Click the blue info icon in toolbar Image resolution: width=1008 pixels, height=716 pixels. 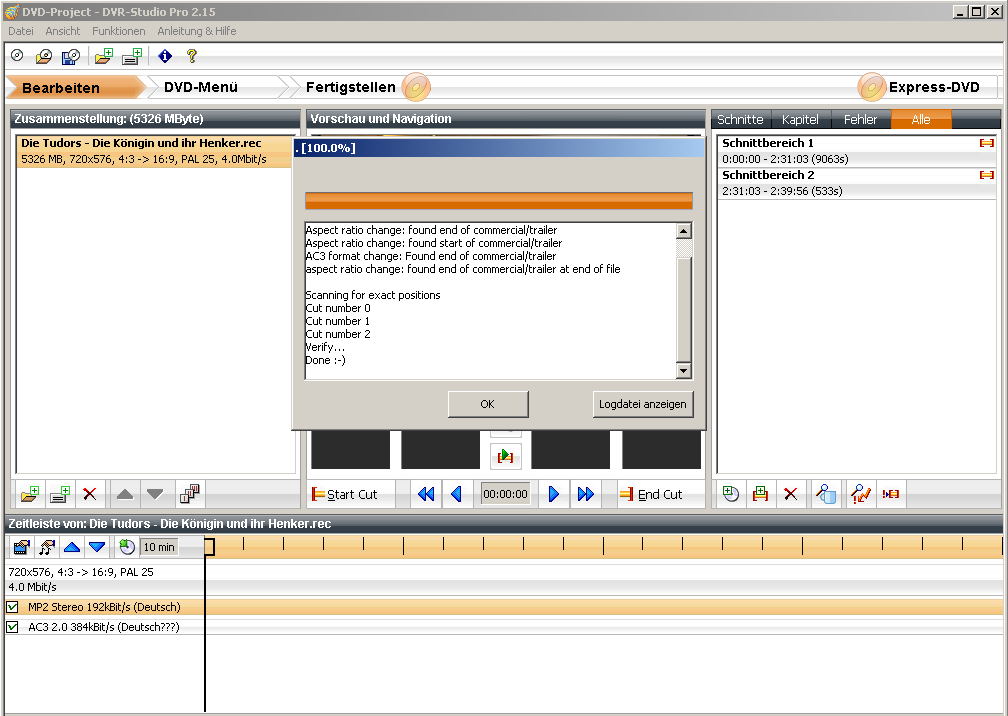165,56
